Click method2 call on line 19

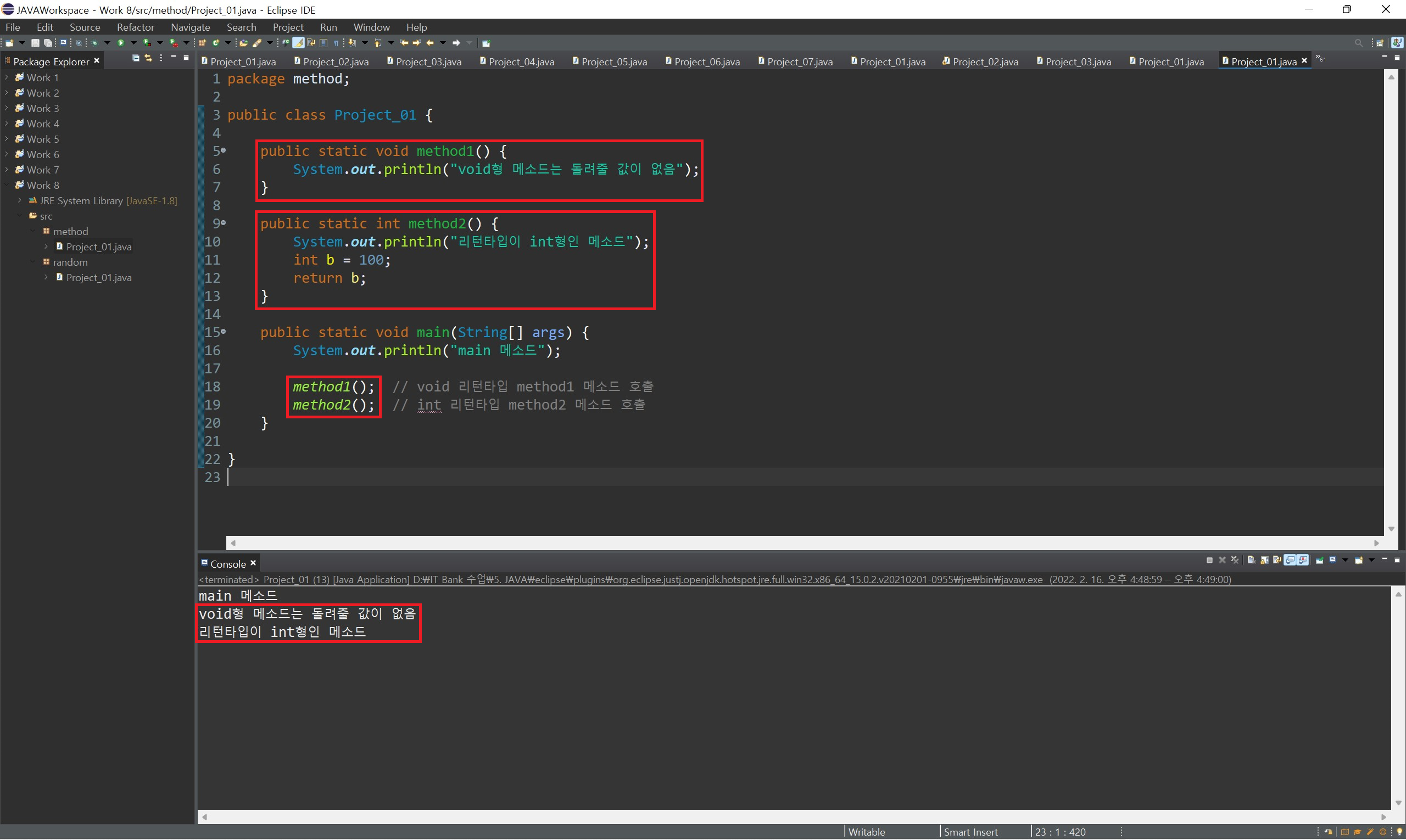click(321, 405)
